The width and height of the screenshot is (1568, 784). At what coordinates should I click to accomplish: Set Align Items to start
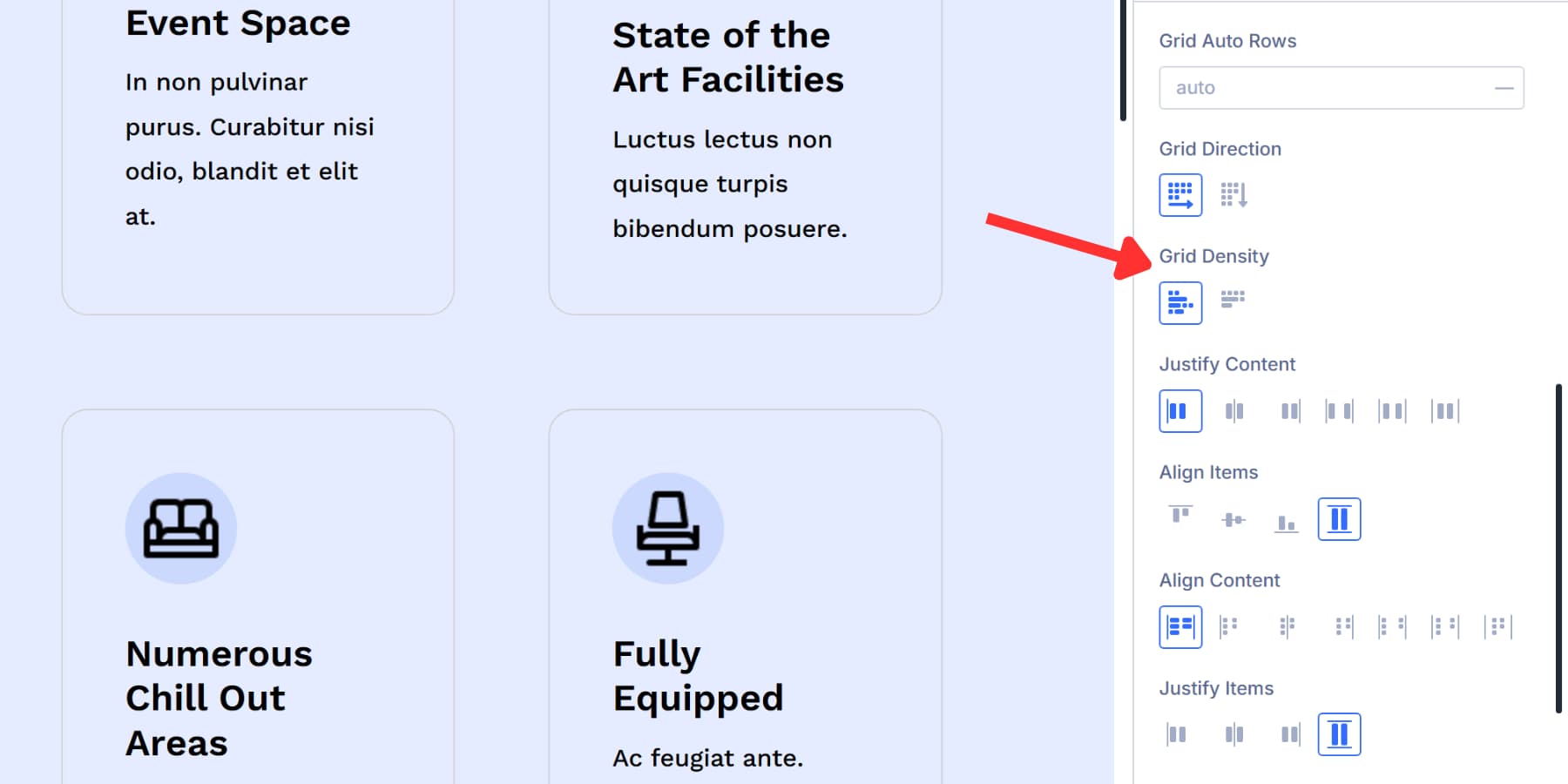click(x=1180, y=518)
